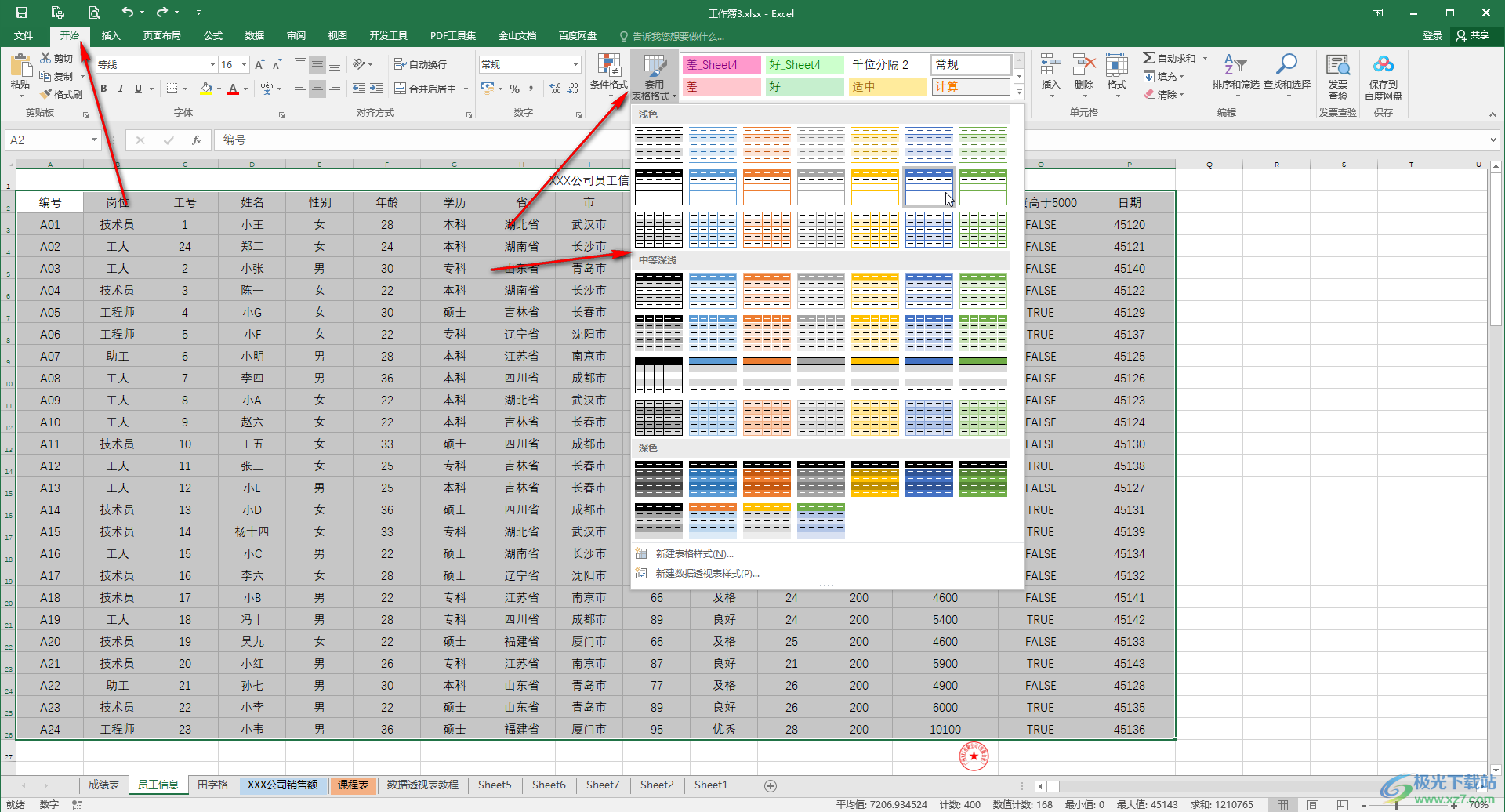Open the Formulas (公式) tab

pos(213,35)
